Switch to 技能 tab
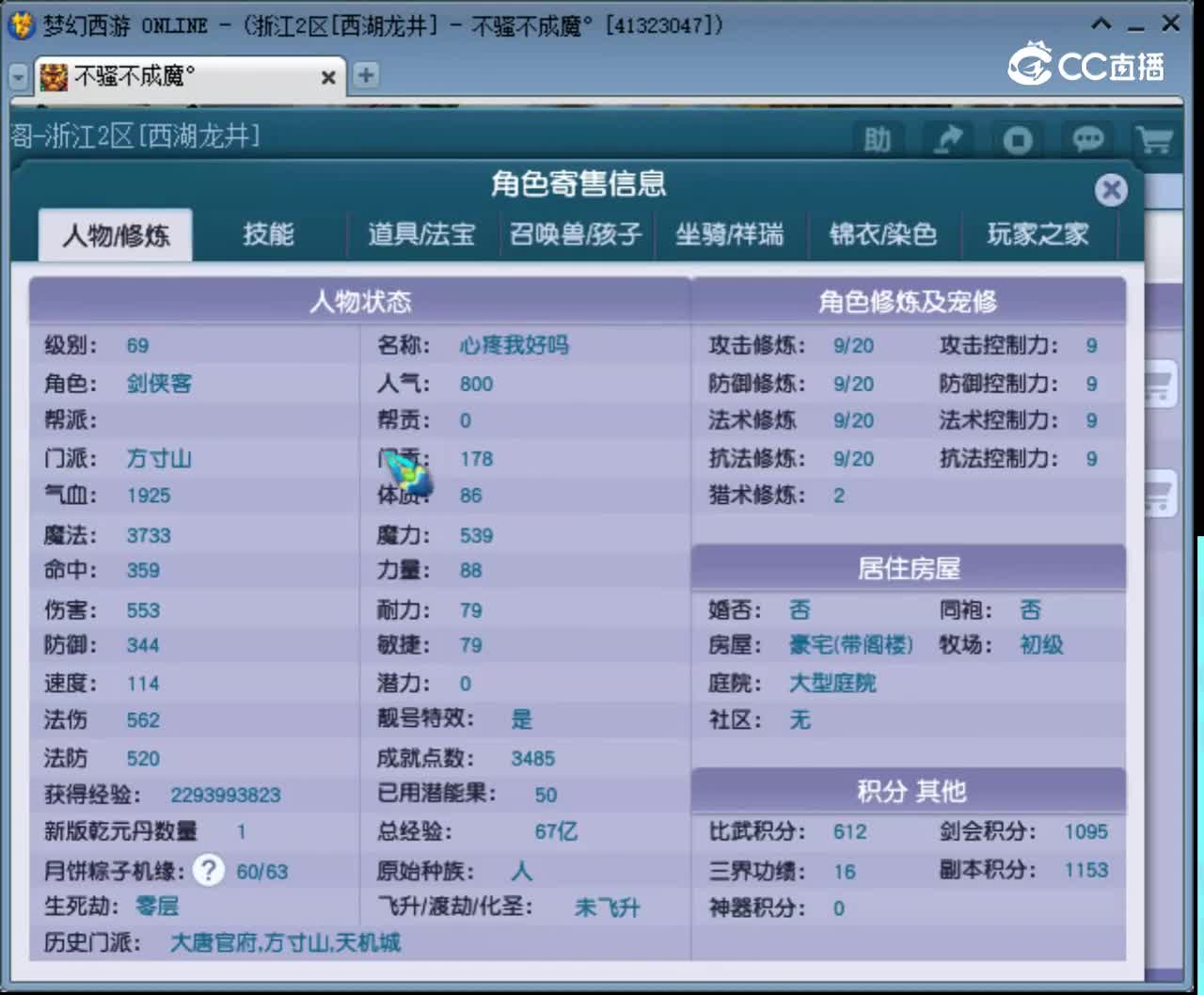 269,234
